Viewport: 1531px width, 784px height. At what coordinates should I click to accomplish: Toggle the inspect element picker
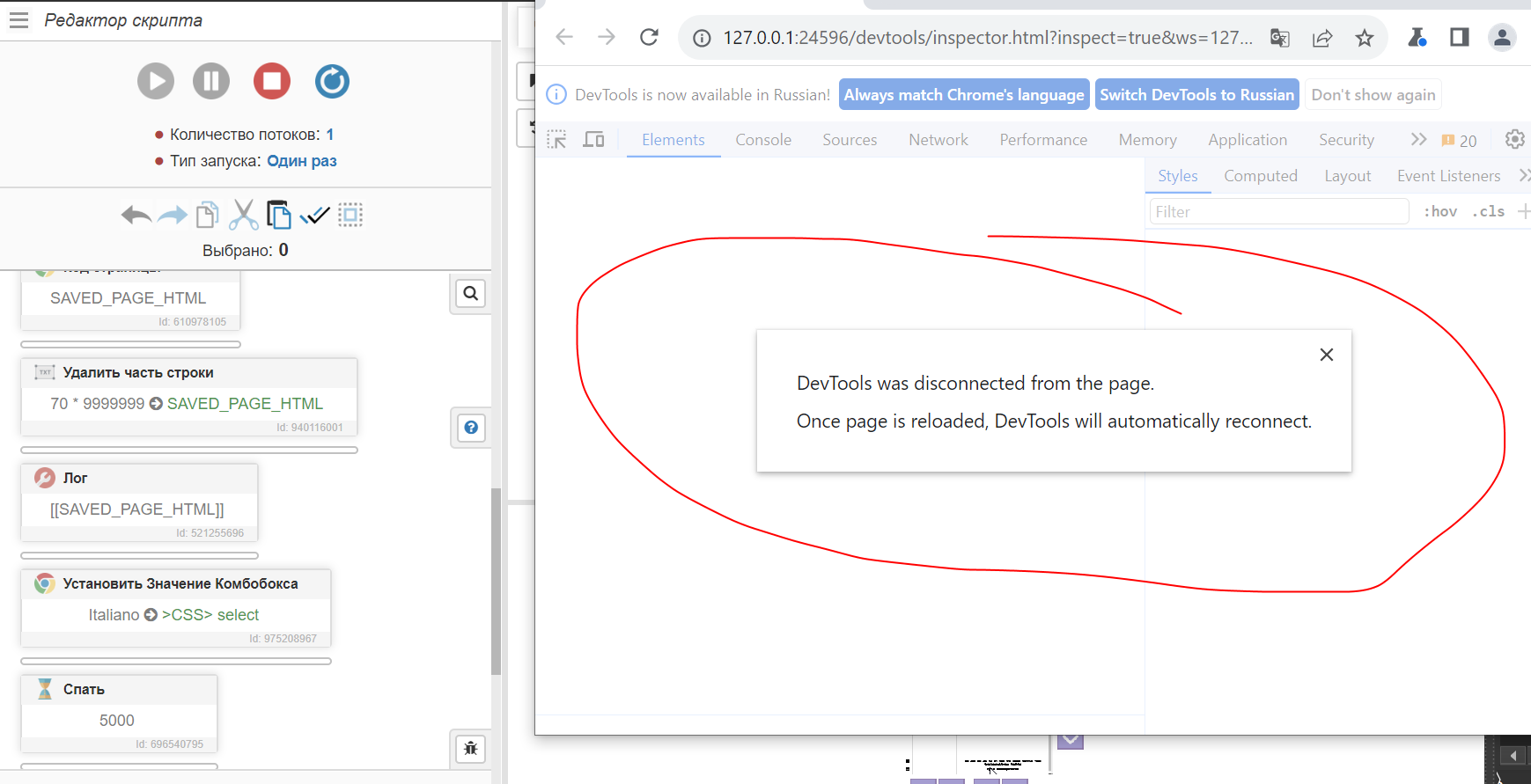pos(556,140)
